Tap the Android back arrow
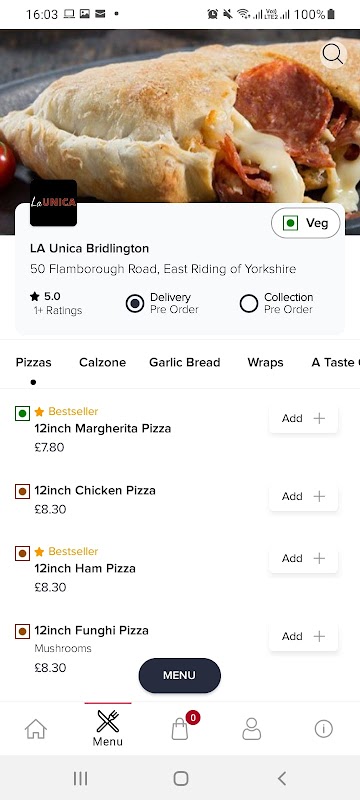Screen dimensions: 360x800 tap(281, 778)
